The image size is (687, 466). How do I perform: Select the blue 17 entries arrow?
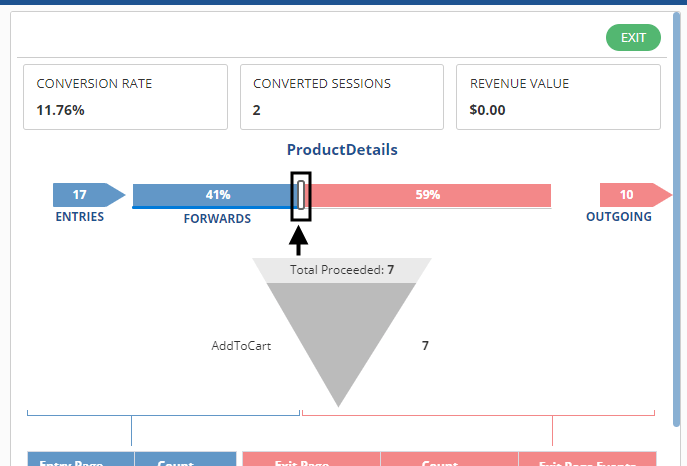[x=89, y=195]
